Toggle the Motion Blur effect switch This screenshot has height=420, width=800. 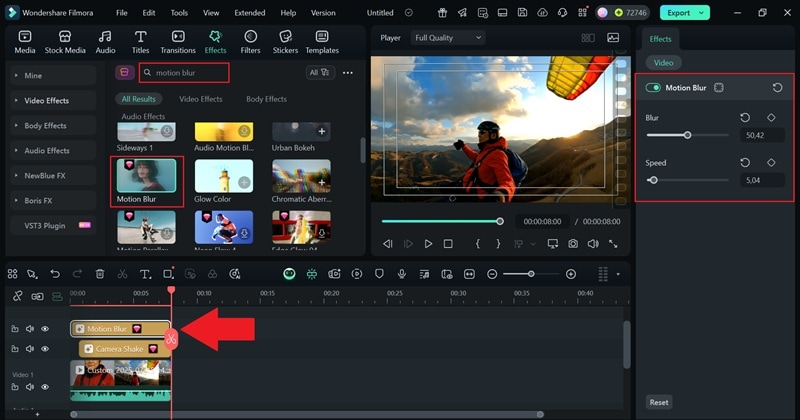coord(653,88)
